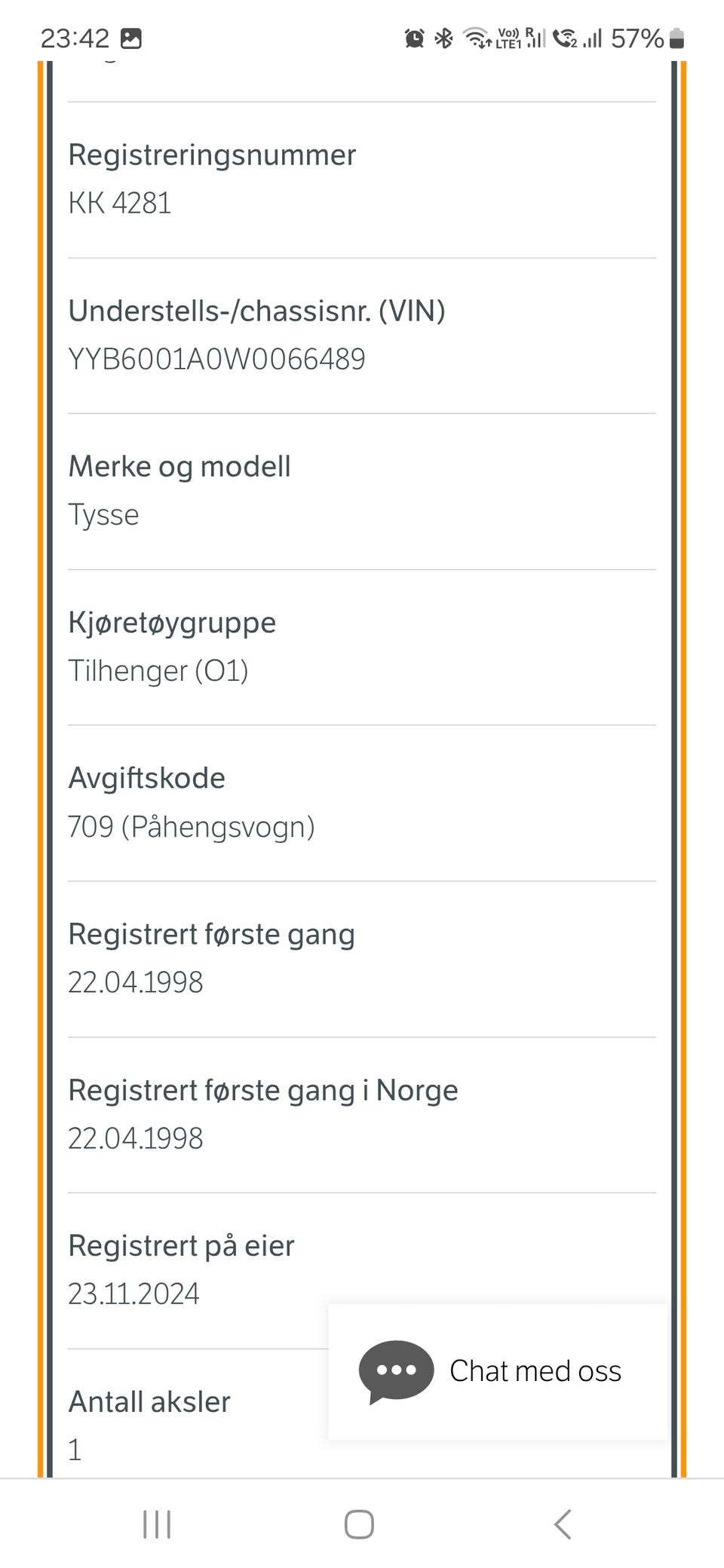Select registration number KK 4281
The image size is (724, 1568).
click(x=120, y=203)
